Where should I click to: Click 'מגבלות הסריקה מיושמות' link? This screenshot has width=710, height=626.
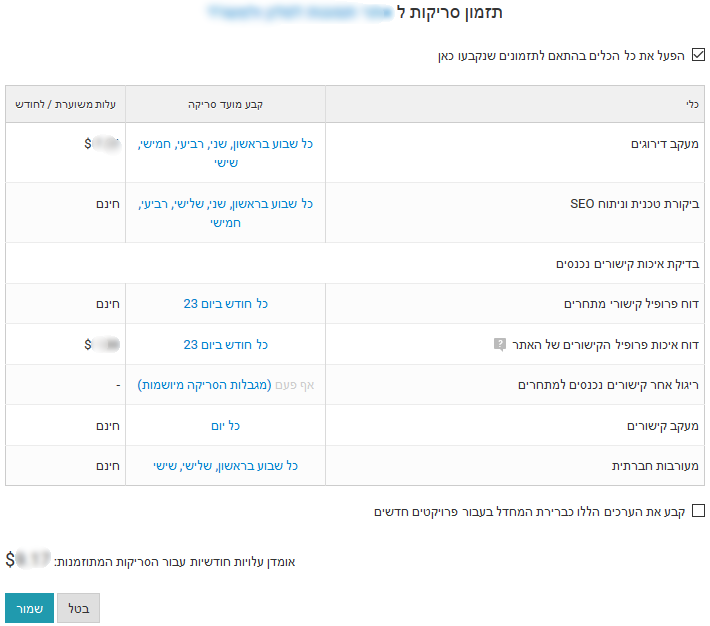pos(204,385)
